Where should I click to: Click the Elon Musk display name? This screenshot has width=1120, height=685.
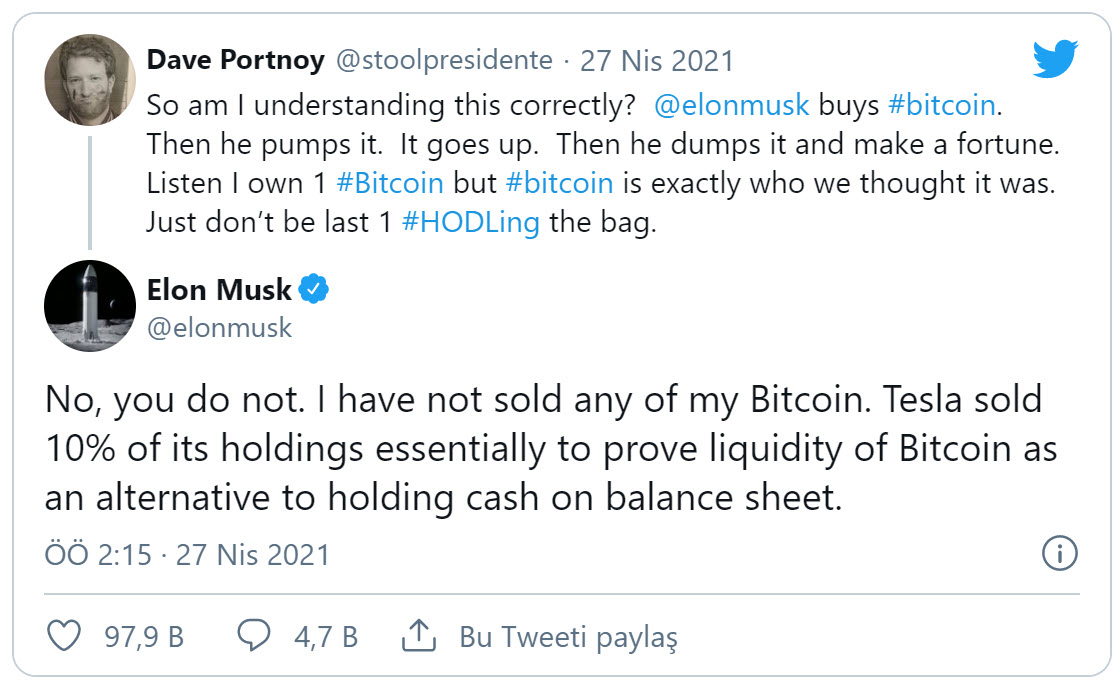click(x=219, y=290)
